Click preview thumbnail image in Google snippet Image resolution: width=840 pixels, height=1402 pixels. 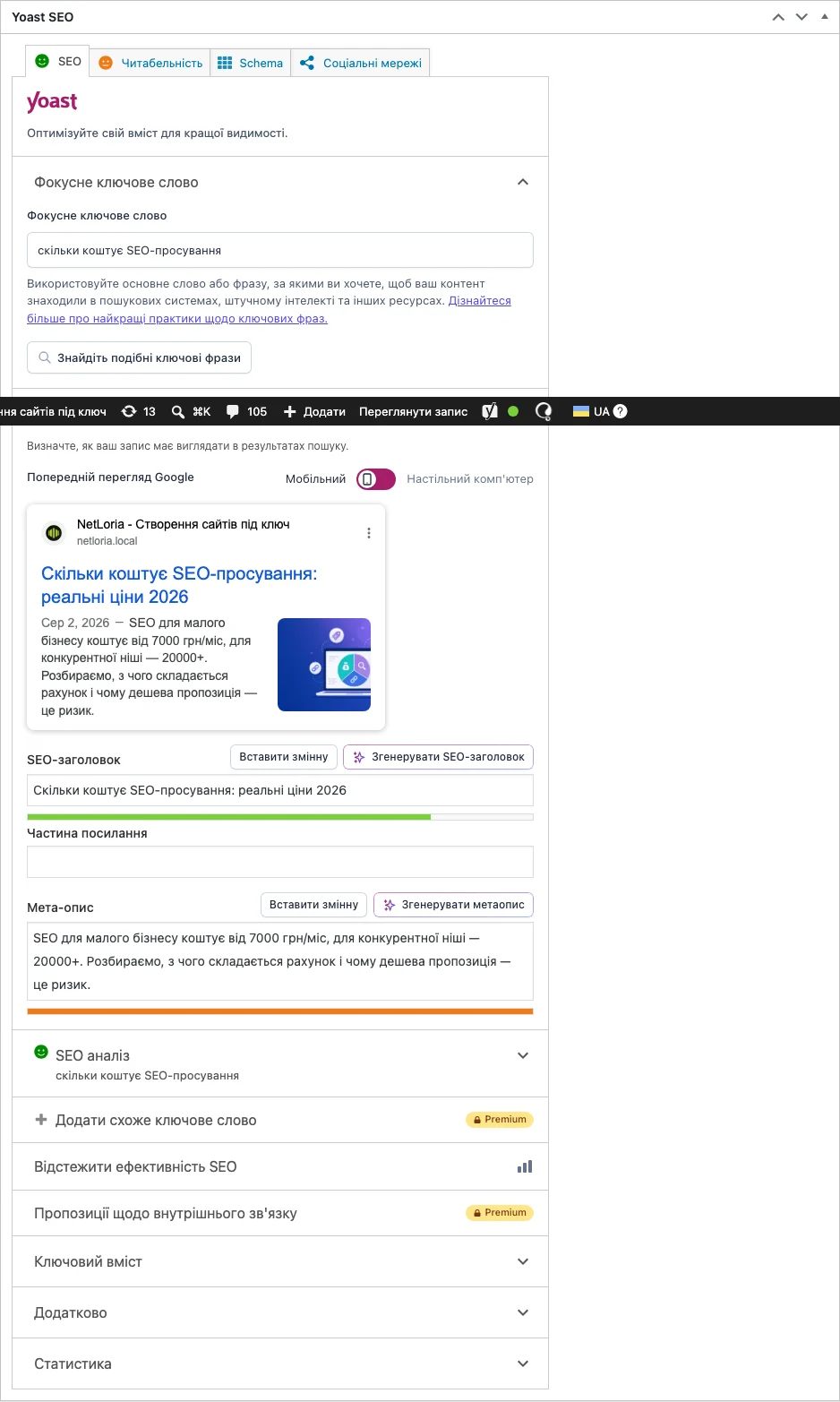tap(324, 665)
